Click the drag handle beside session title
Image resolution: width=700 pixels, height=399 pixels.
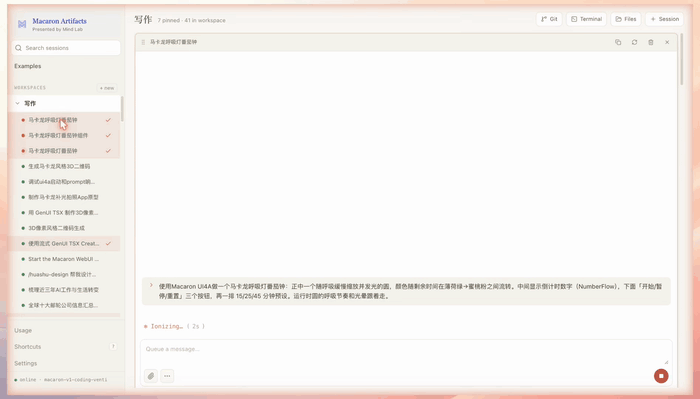143,42
